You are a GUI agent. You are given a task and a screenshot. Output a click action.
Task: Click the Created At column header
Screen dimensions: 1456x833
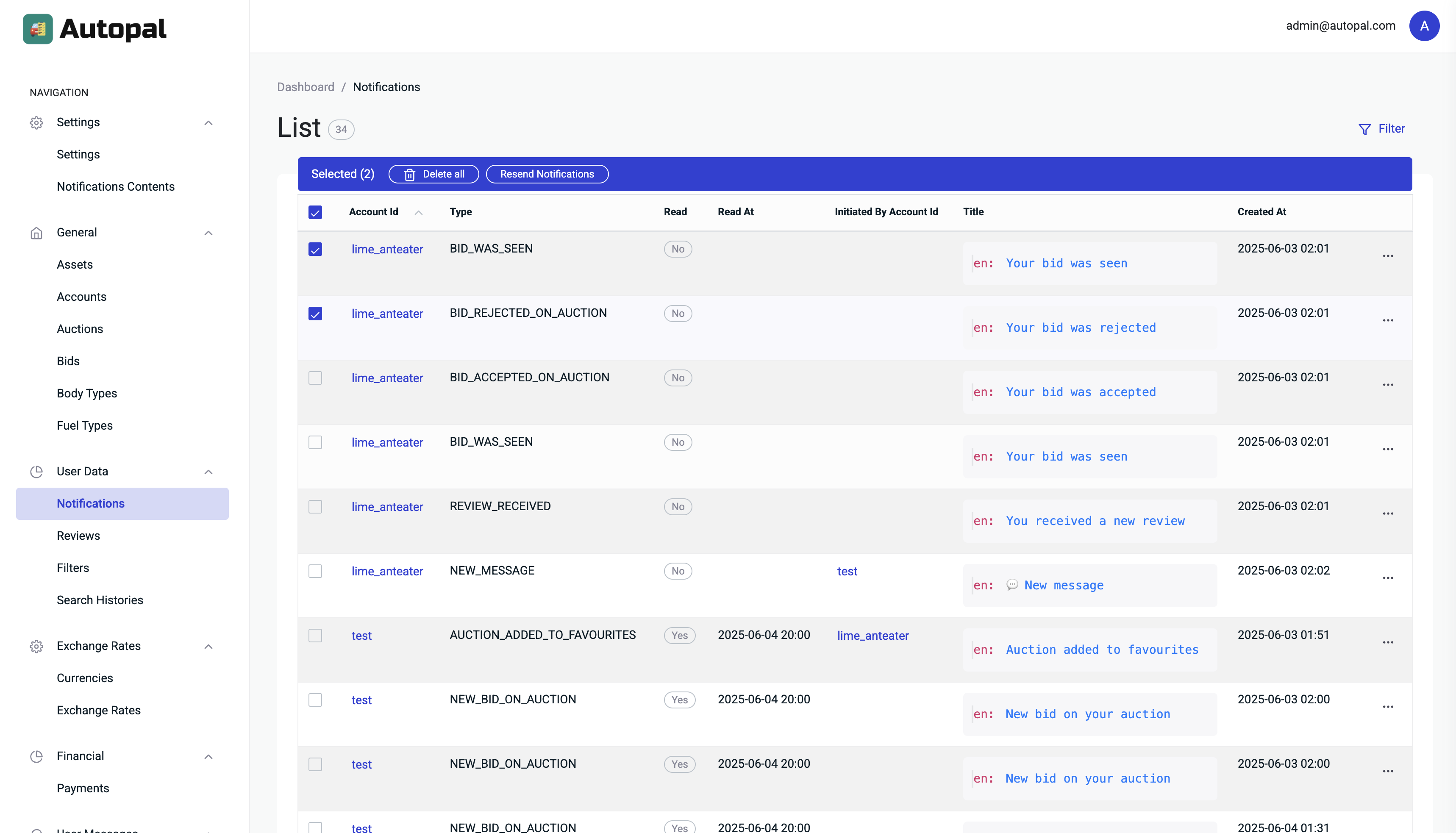(1261, 212)
